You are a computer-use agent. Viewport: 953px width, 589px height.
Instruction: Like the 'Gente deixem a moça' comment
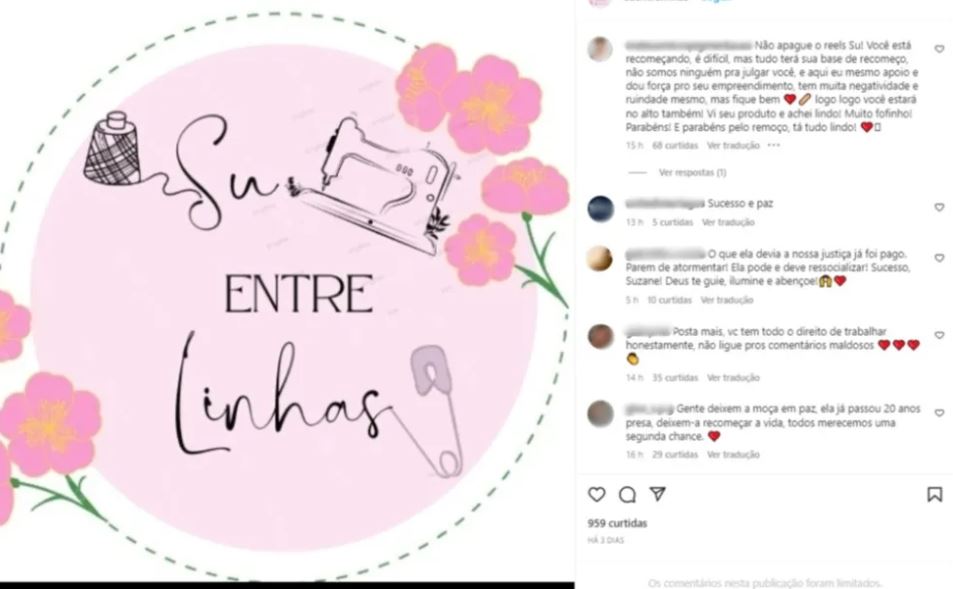(x=939, y=413)
